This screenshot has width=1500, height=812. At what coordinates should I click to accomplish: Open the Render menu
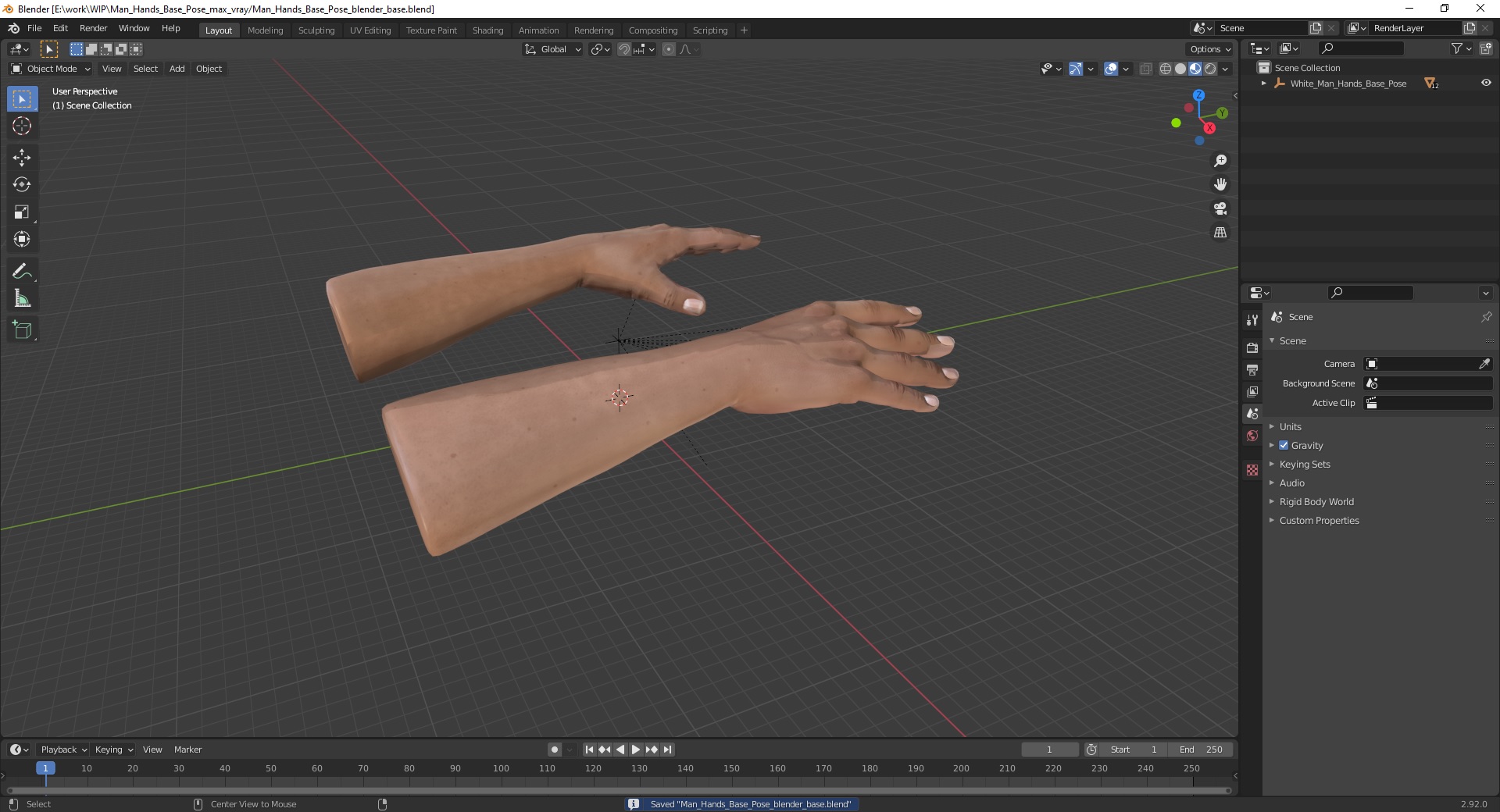pyautogui.click(x=93, y=28)
